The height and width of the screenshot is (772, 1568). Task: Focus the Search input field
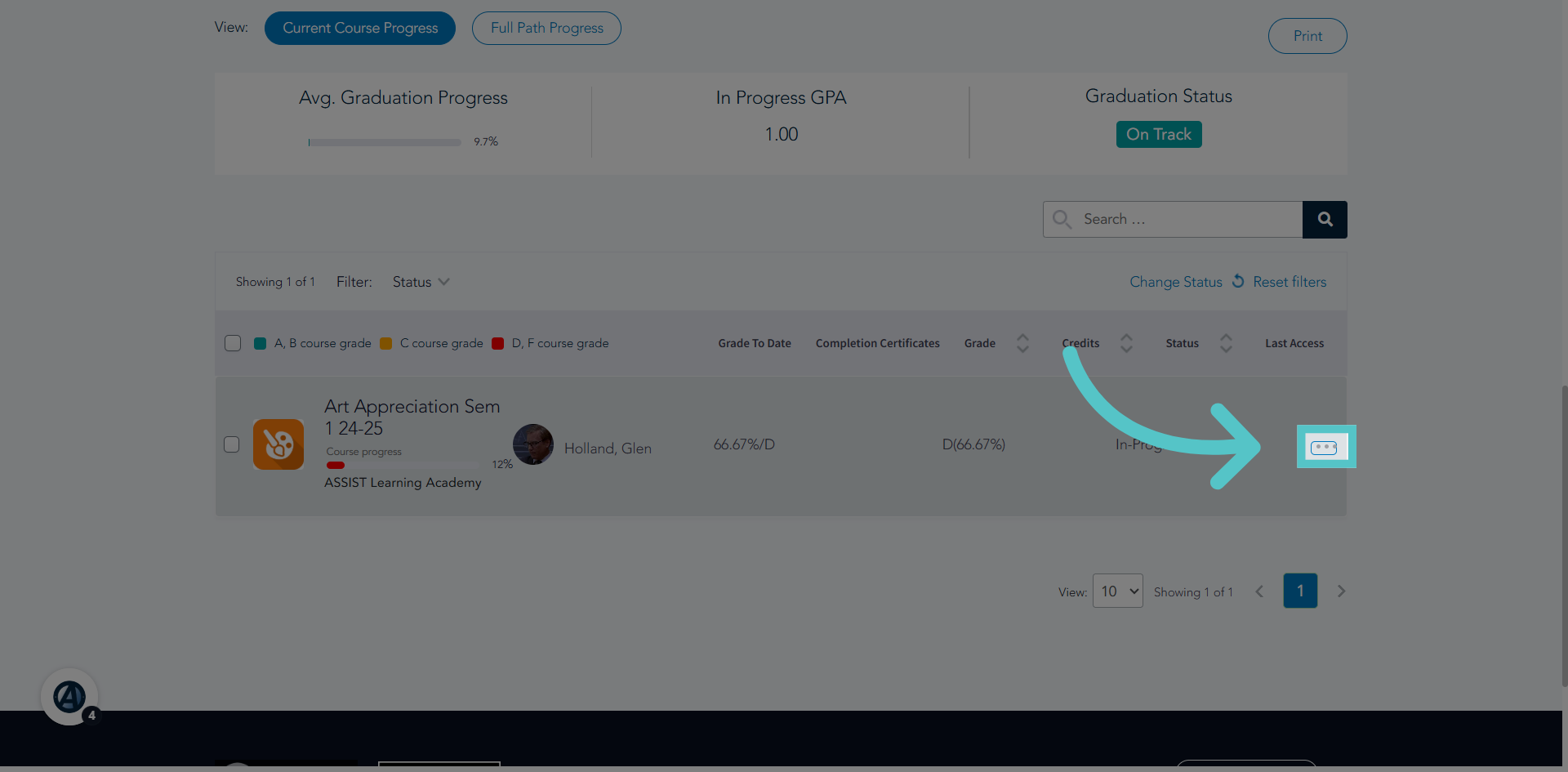click(x=1173, y=219)
